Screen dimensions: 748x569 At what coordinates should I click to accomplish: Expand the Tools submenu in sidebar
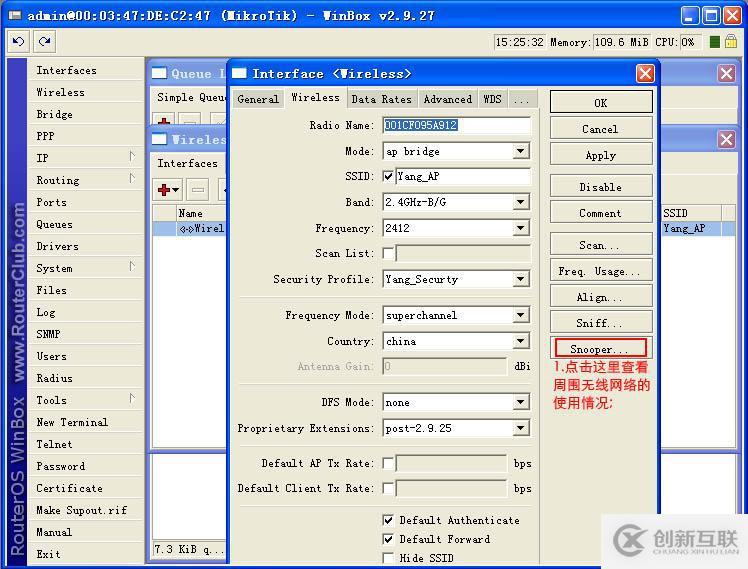(132, 399)
